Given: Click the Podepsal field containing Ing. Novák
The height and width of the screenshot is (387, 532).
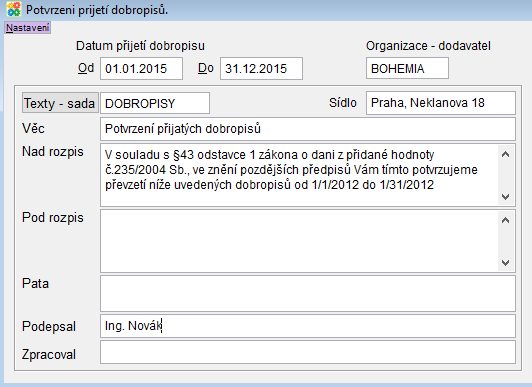Looking at the screenshot, I should pos(308,326).
